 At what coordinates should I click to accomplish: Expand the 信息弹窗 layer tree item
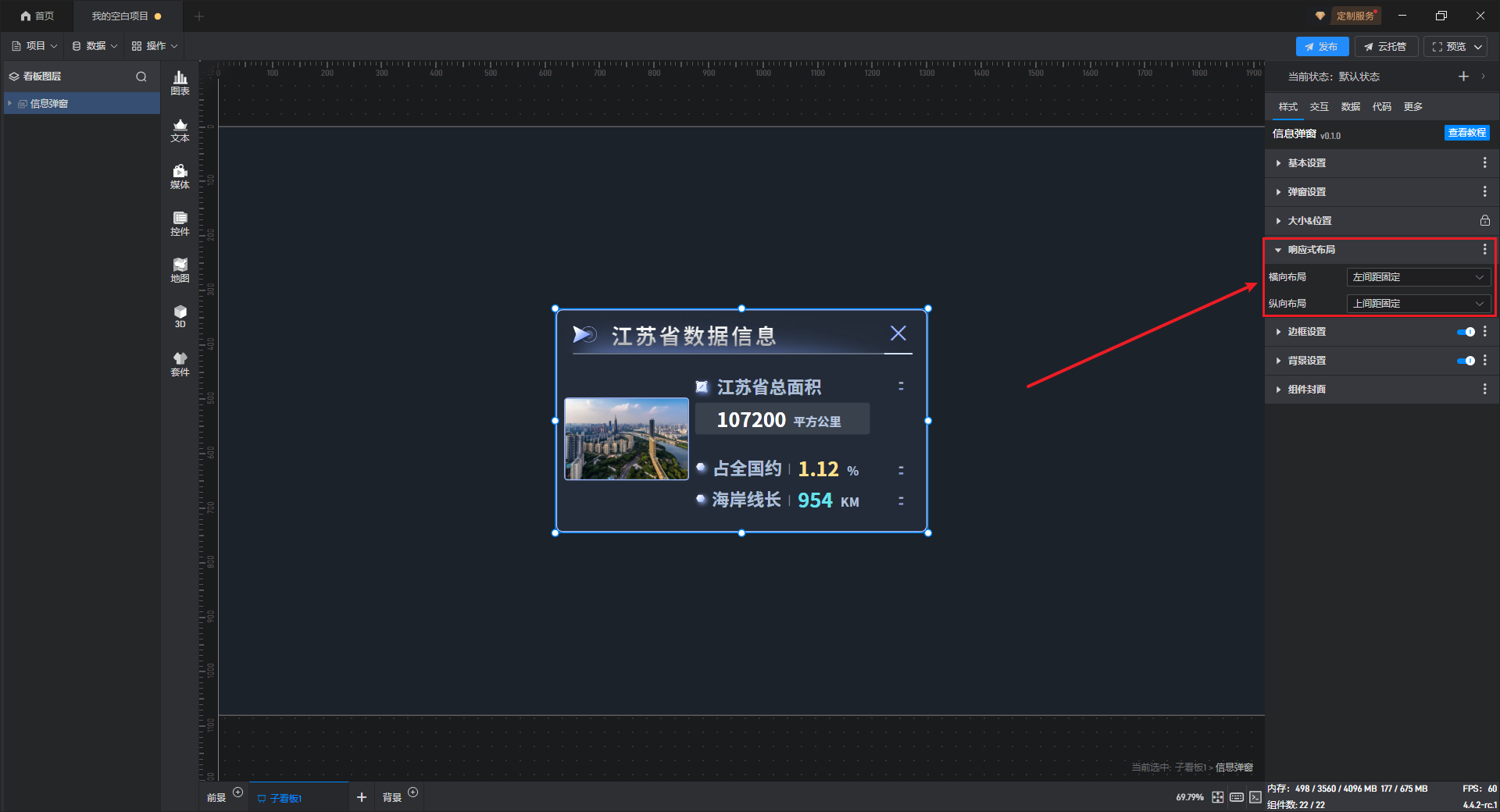[x=10, y=103]
